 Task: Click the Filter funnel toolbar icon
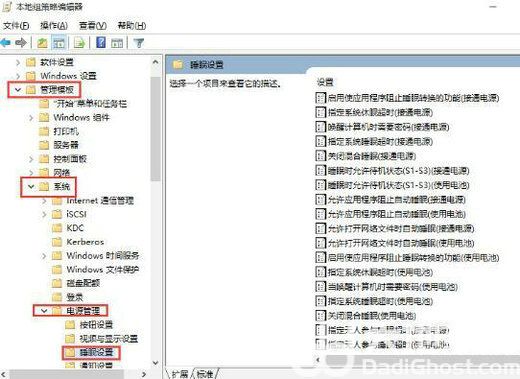(139, 43)
